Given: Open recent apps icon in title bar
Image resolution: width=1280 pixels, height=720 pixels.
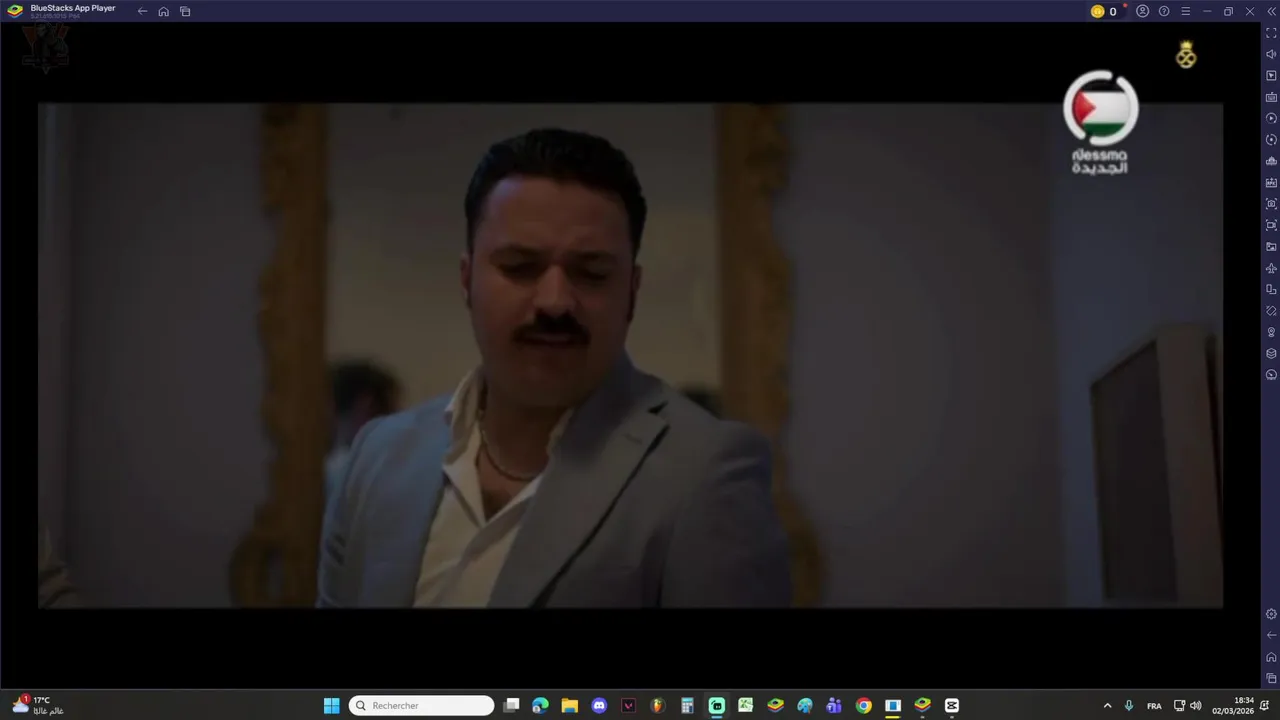Looking at the screenshot, I should (x=185, y=11).
